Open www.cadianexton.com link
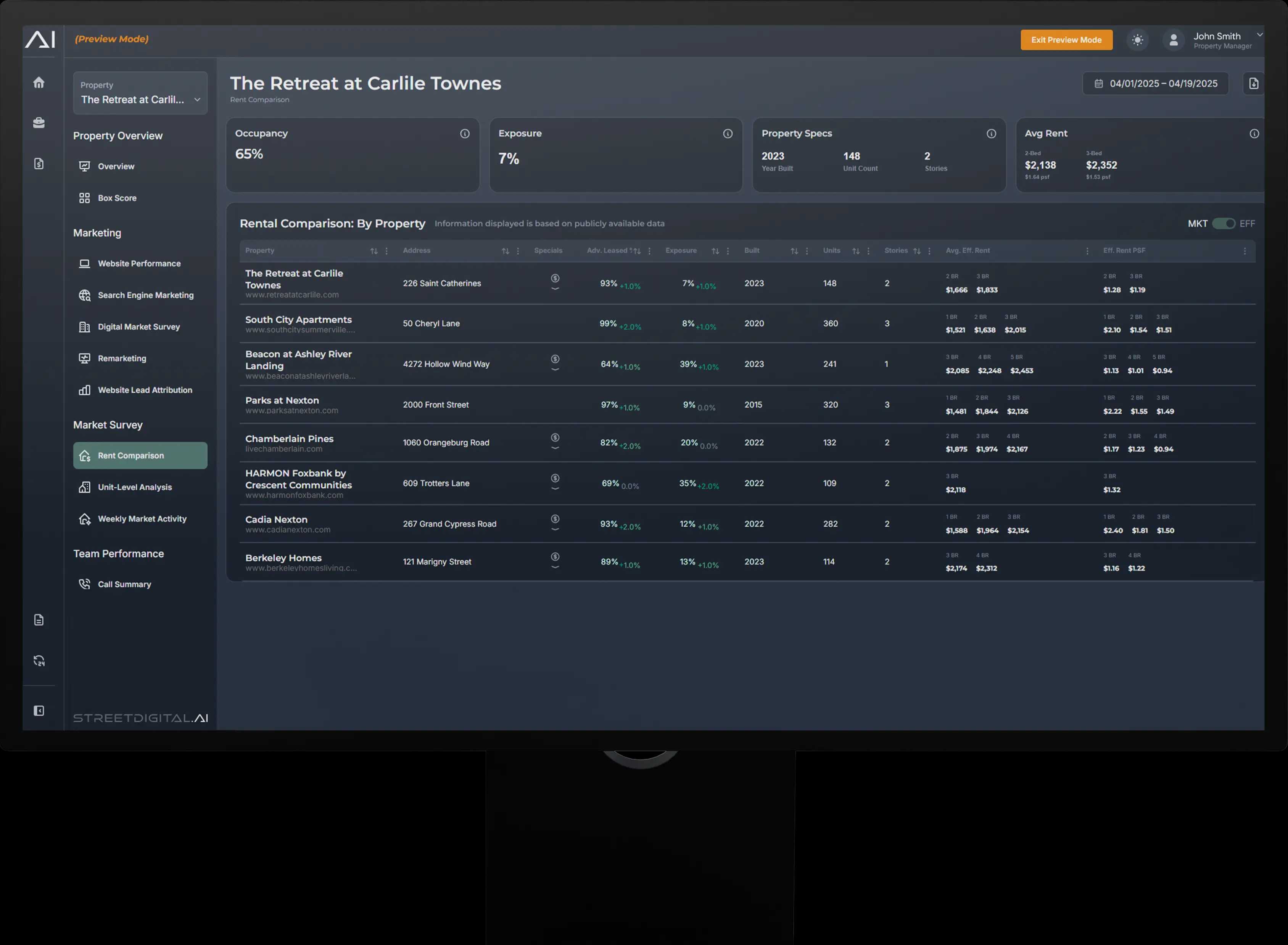The height and width of the screenshot is (945, 1288). pos(288,530)
